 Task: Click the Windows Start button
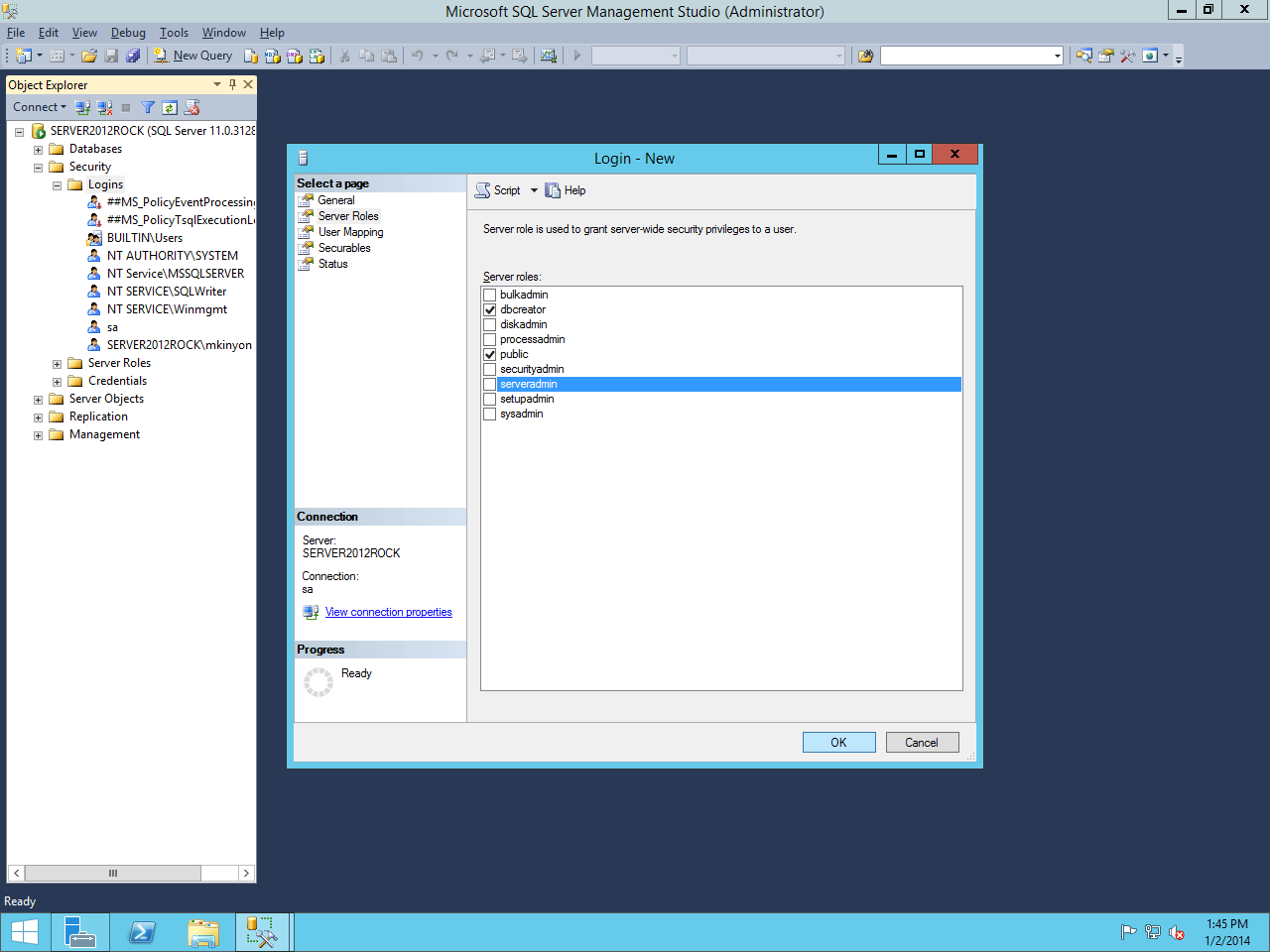point(24,932)
